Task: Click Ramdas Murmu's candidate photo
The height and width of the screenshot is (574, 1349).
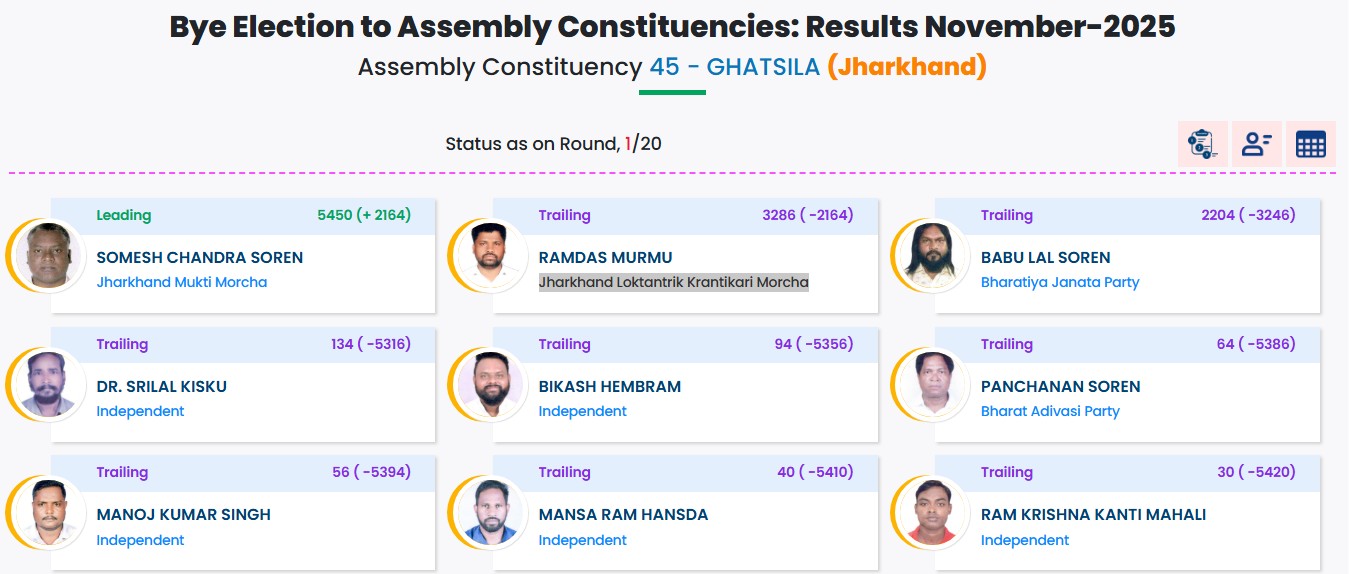Action: point(490,255)
